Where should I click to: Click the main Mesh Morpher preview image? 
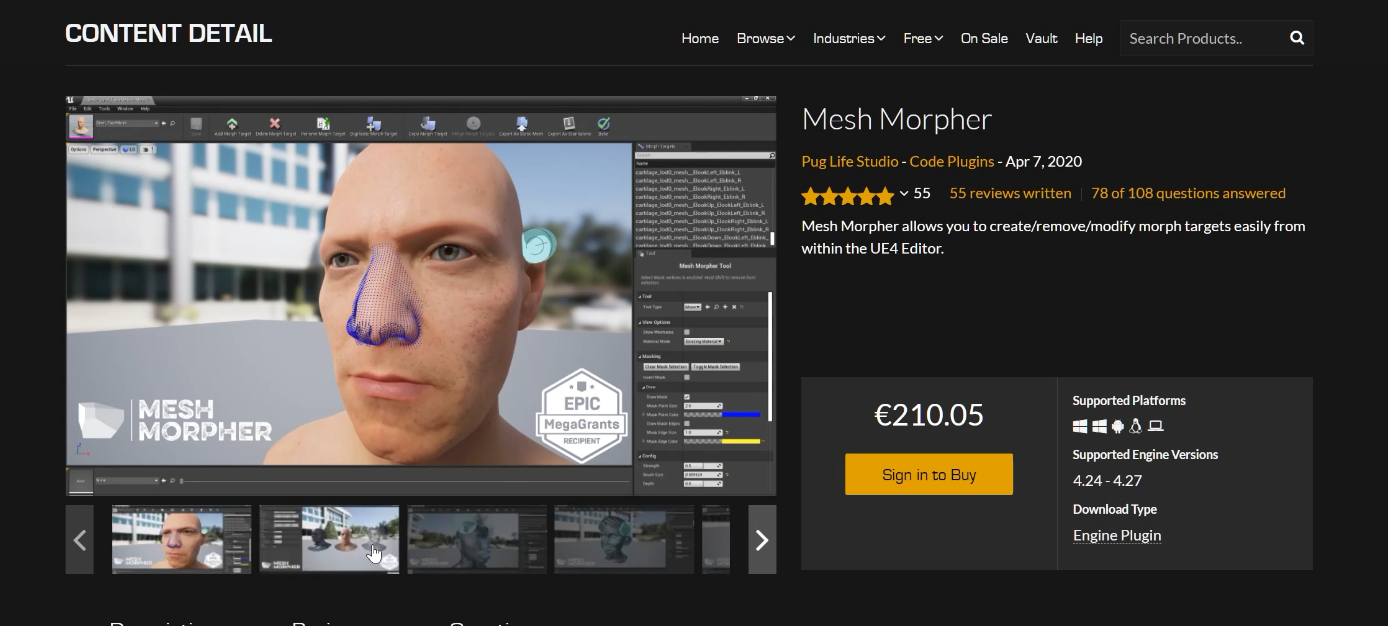click(421, 295)
